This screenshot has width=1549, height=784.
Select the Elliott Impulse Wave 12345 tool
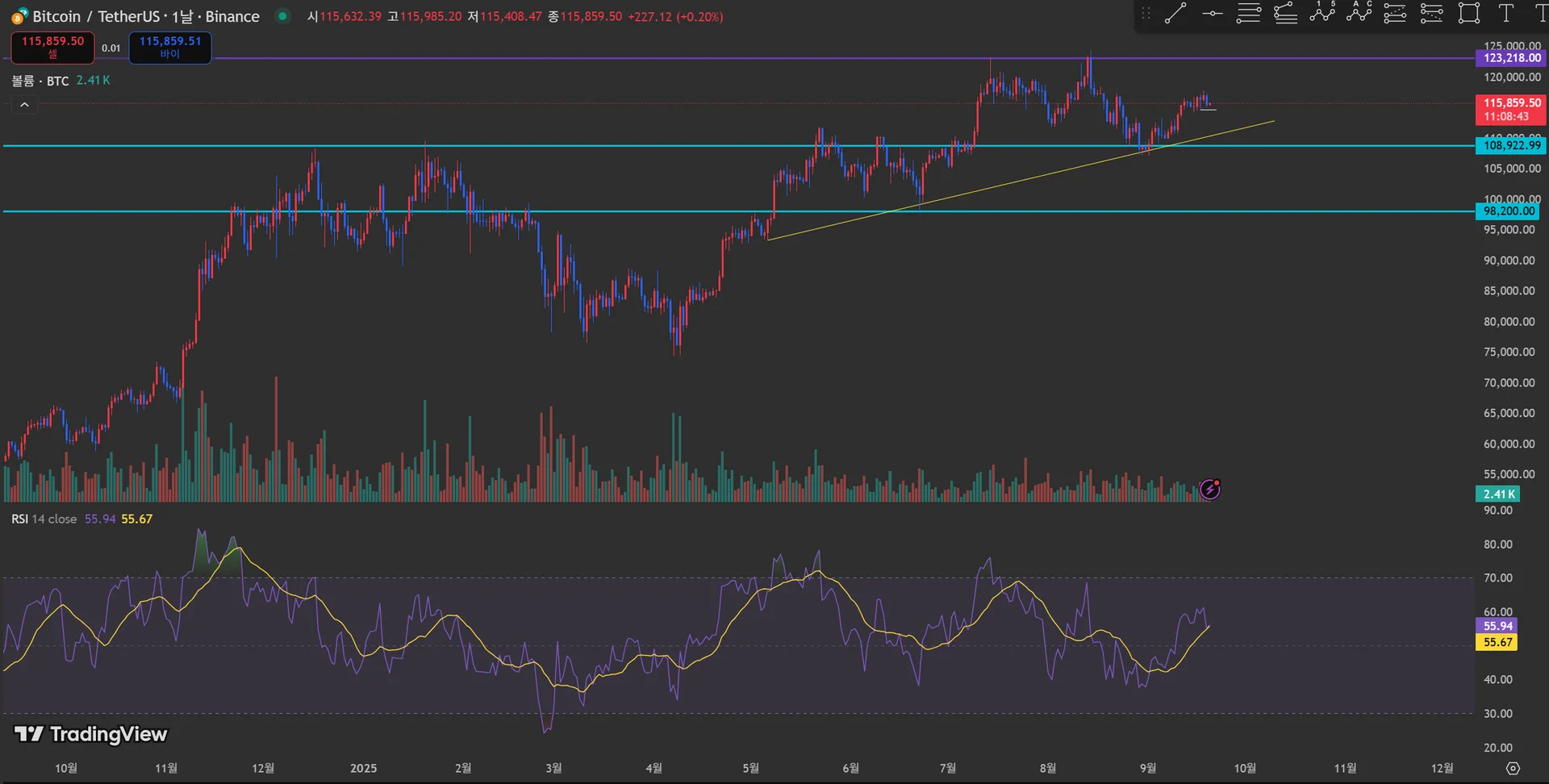[1322, 13]
